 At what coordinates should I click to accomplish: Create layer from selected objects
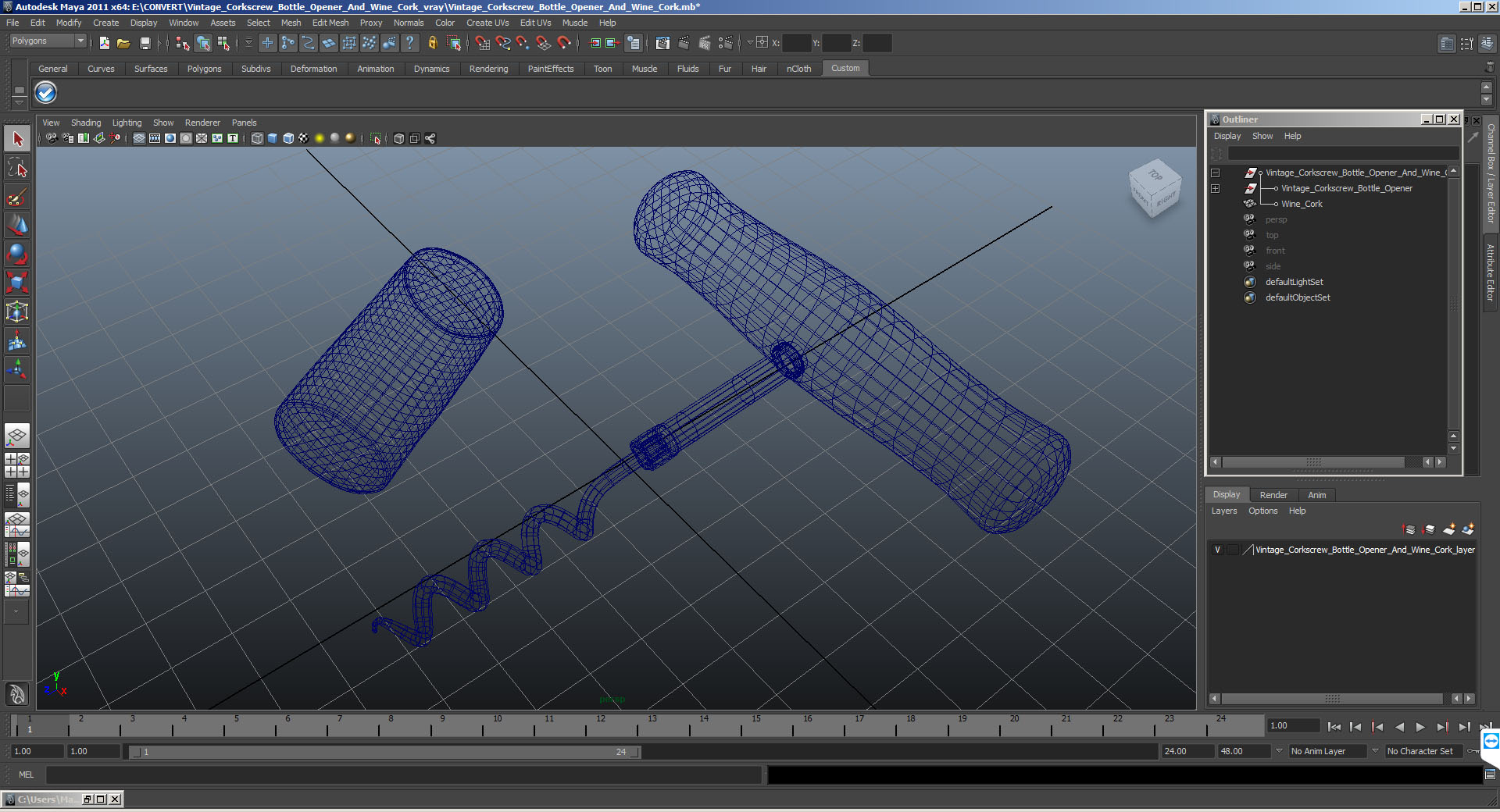[1468, 529]
